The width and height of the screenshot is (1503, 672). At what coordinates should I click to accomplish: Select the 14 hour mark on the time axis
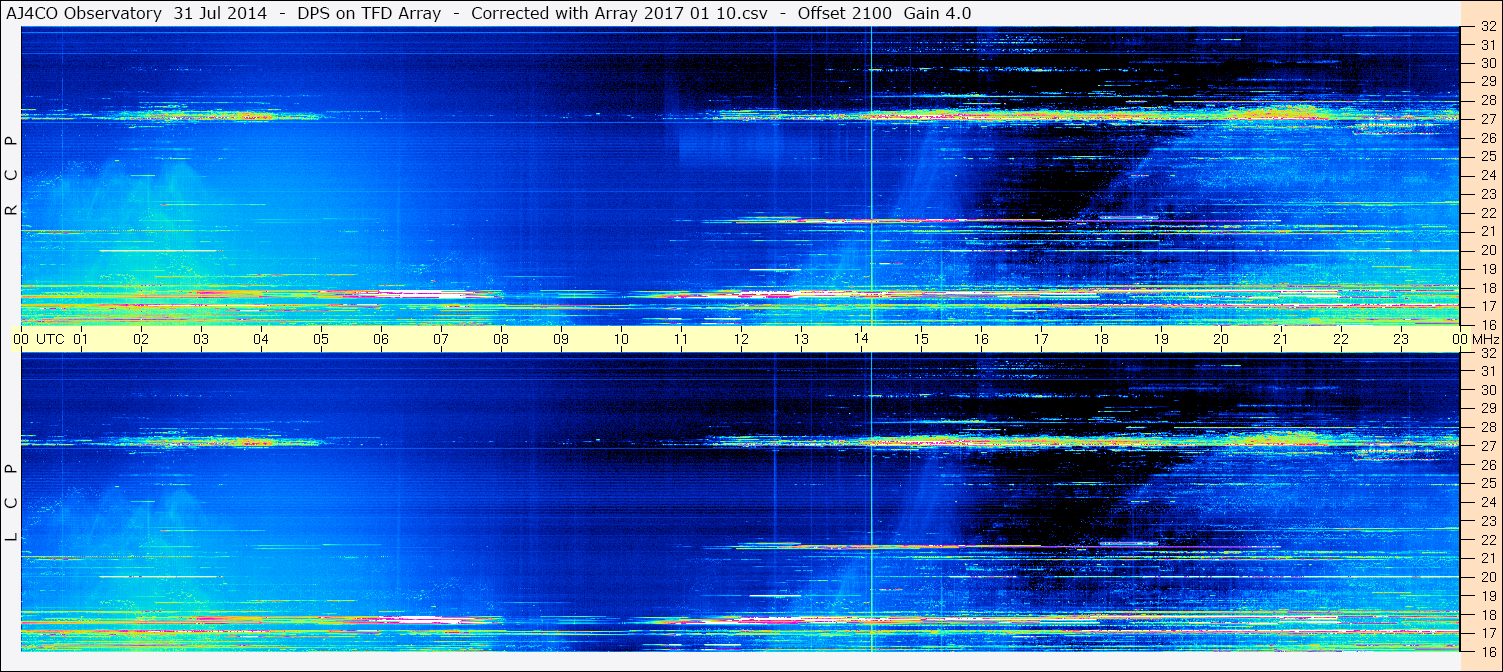(x=861, y=338)
